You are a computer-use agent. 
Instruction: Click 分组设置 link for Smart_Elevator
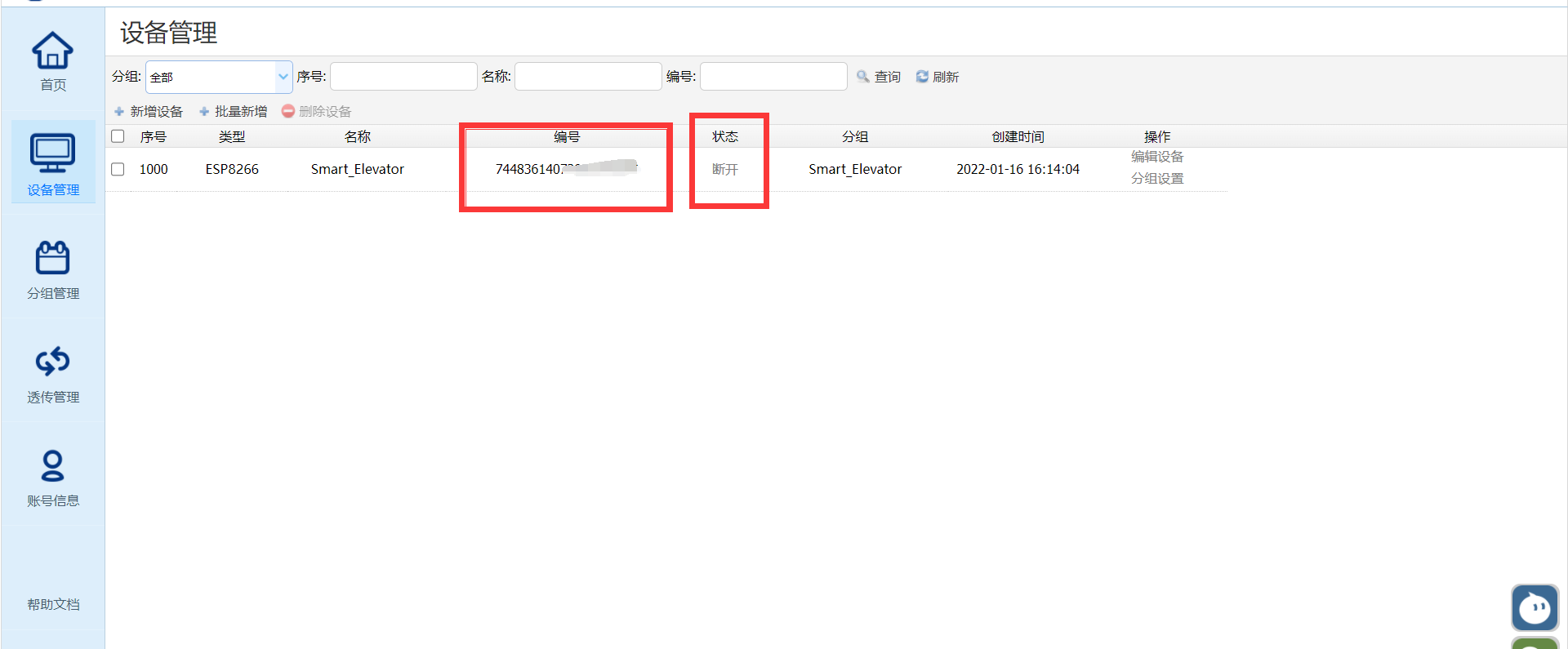(x=1157, y=179)
